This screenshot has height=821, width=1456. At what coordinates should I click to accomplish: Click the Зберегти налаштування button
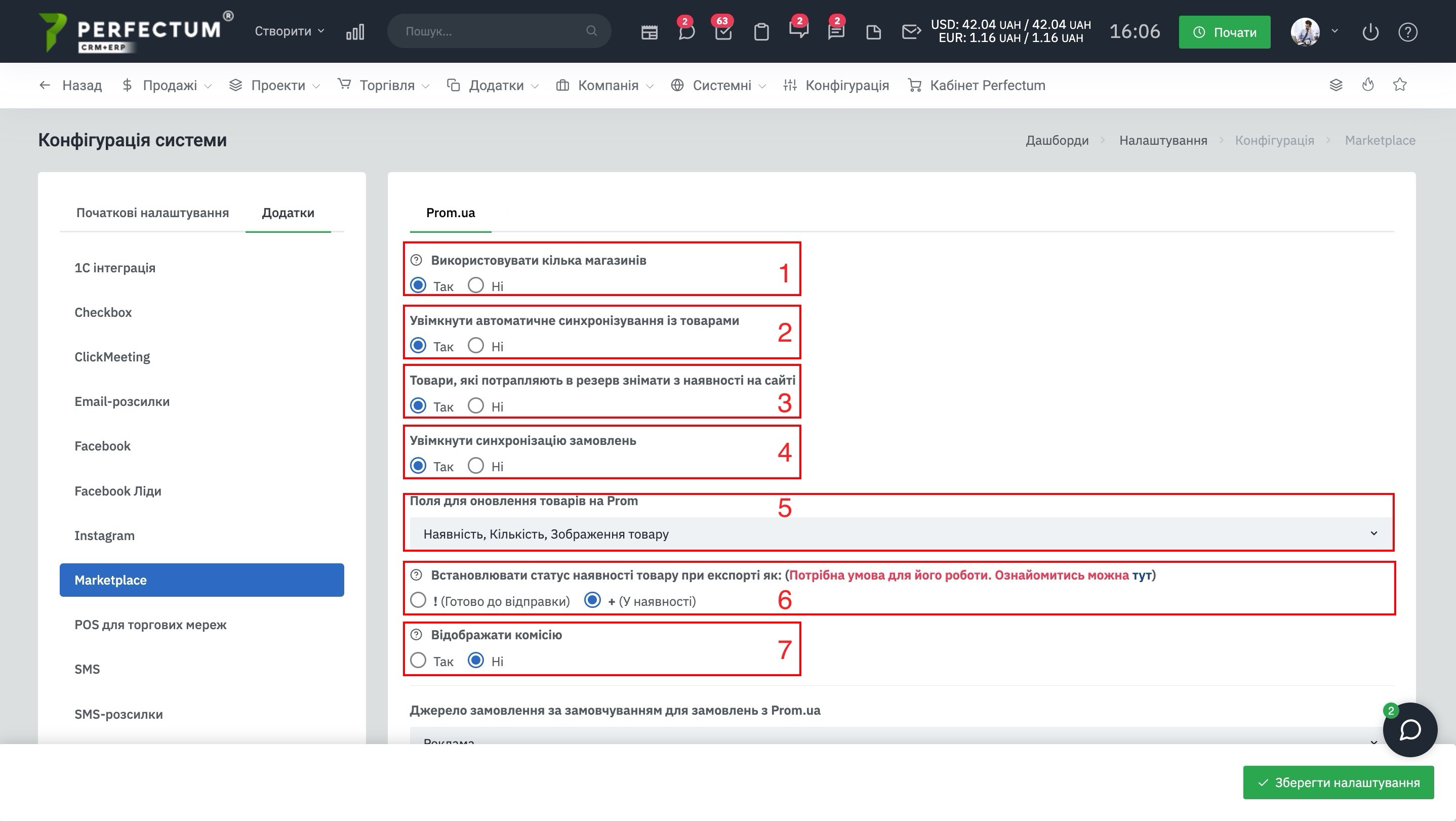click(1338, 783)
